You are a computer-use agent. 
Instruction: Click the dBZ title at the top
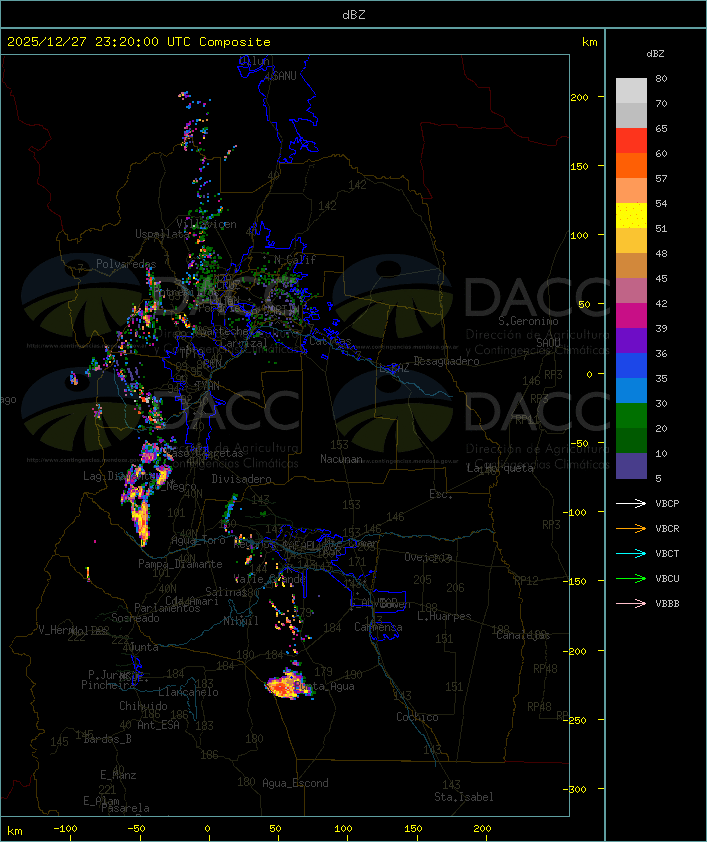[354, 15]
